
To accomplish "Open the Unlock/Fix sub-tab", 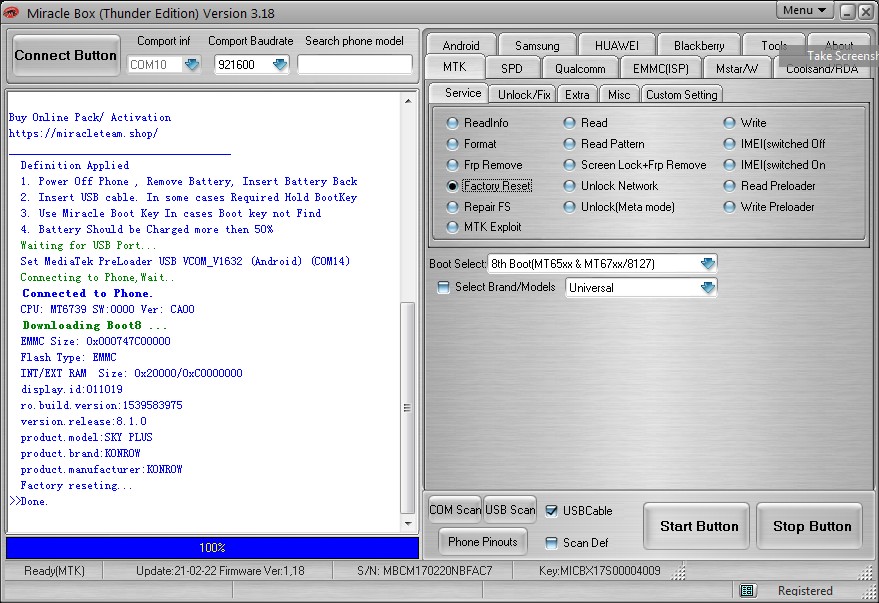I will [524, 94].
